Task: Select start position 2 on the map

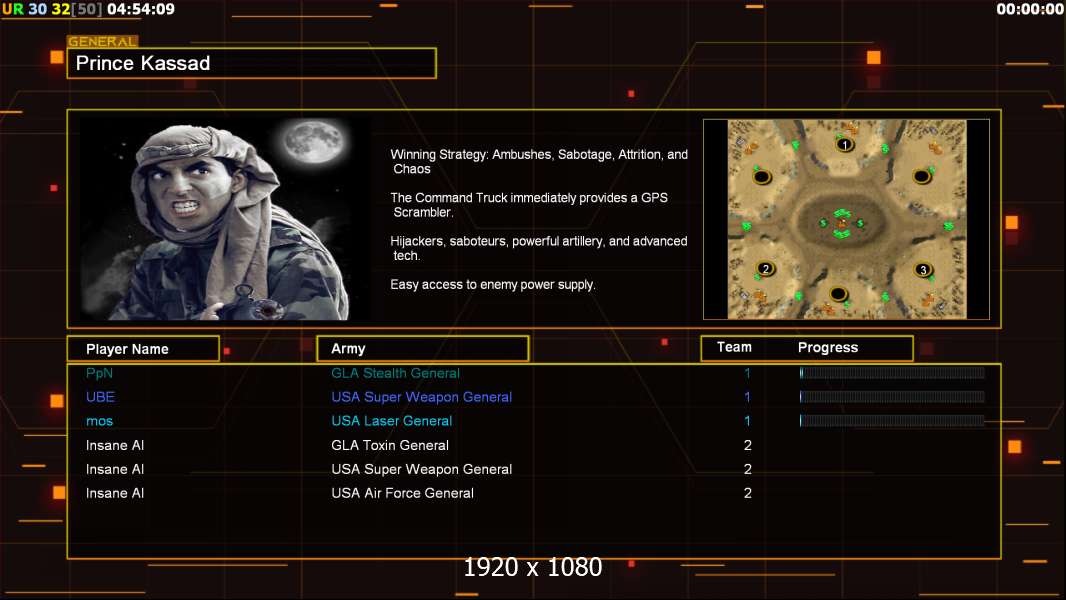Action: click(766, 268)
